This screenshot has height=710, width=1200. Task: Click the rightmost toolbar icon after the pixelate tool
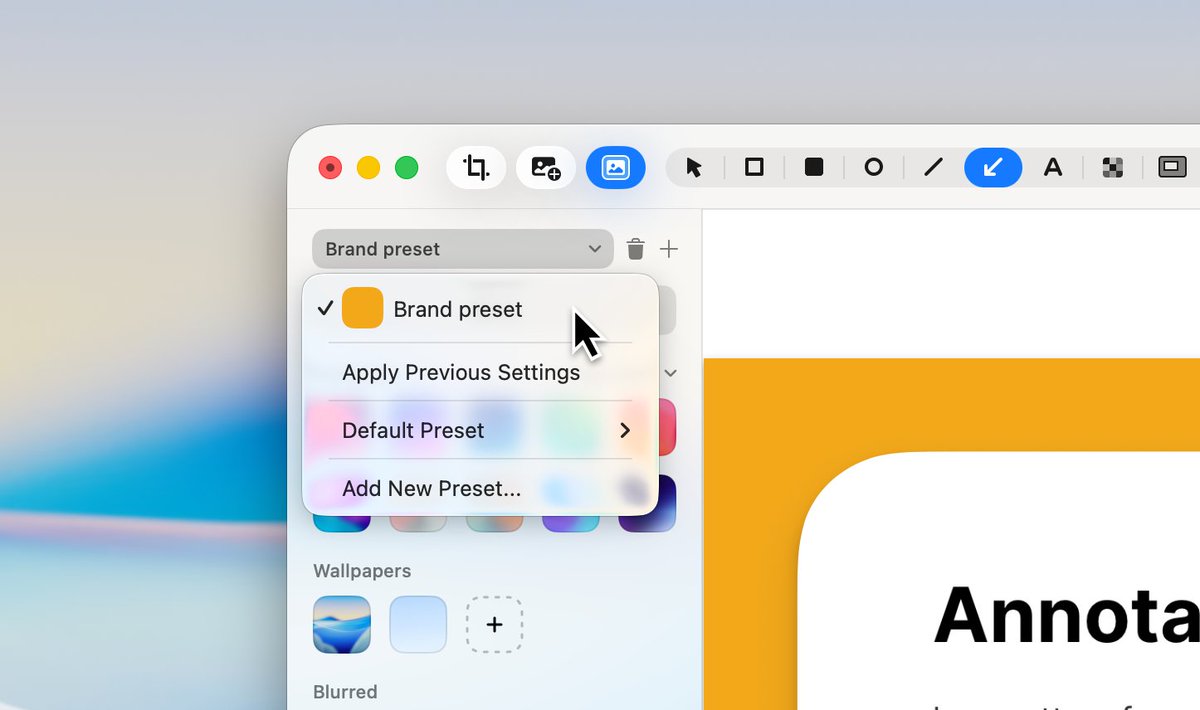pos(1172,167)
